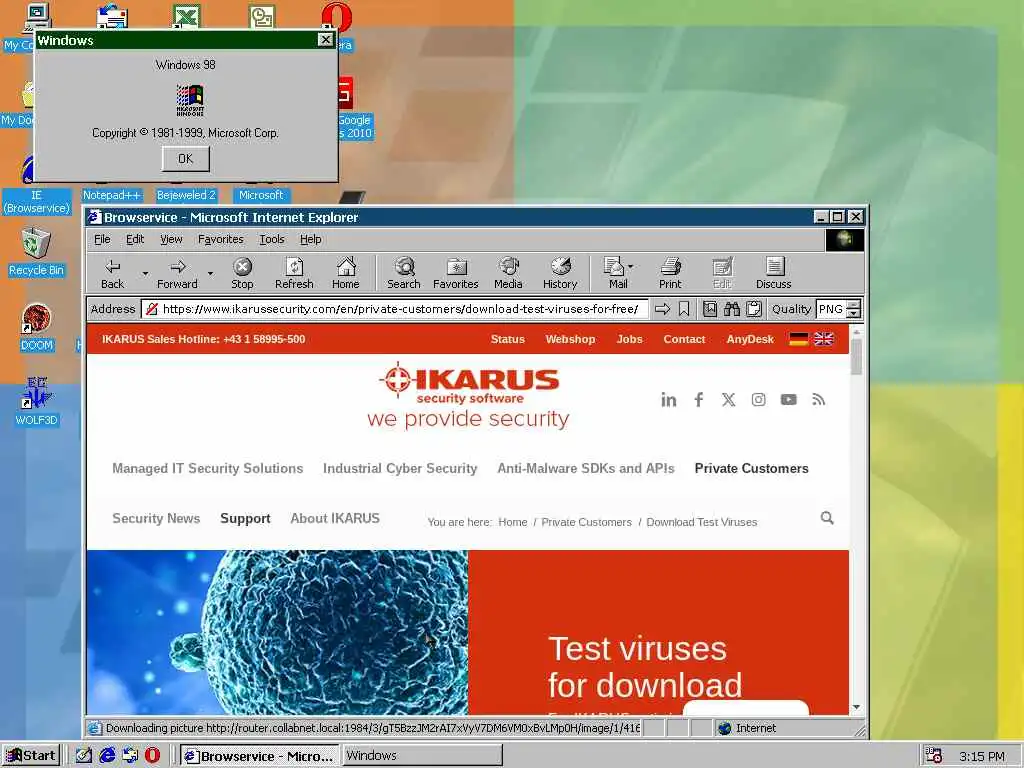Select the DOOM desktop shortcut
Viewport: 1024px width, 768px height.
tap(36, 328)
